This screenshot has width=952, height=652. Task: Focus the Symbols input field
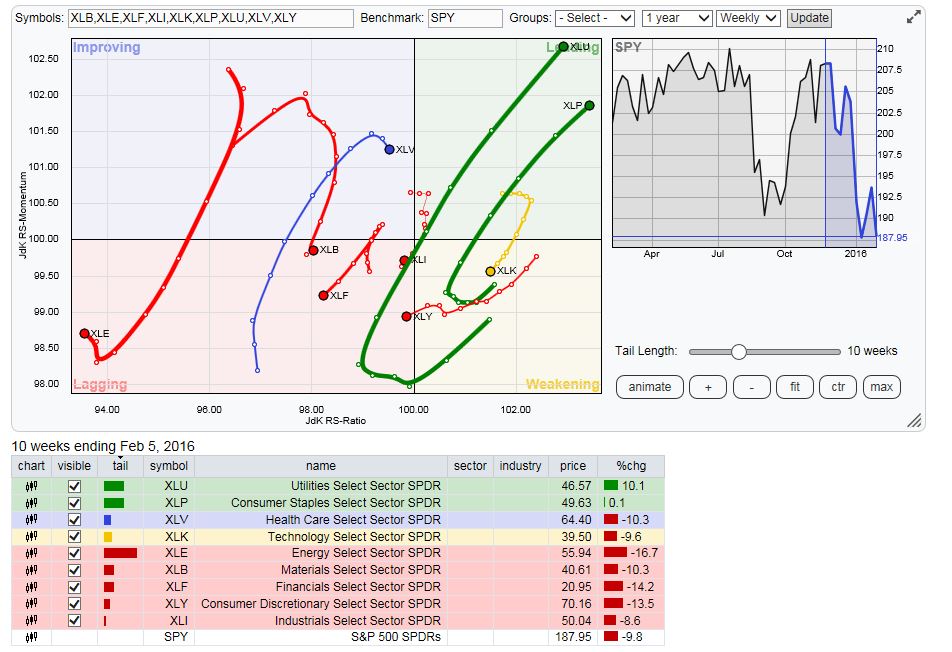point(211,18)
